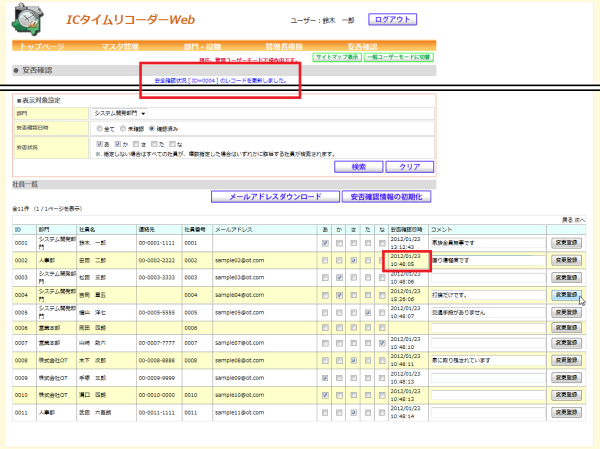Check the た filter checkbox in 安否状況
This screenshot has height=449, width=600.
tap(154, 144)
